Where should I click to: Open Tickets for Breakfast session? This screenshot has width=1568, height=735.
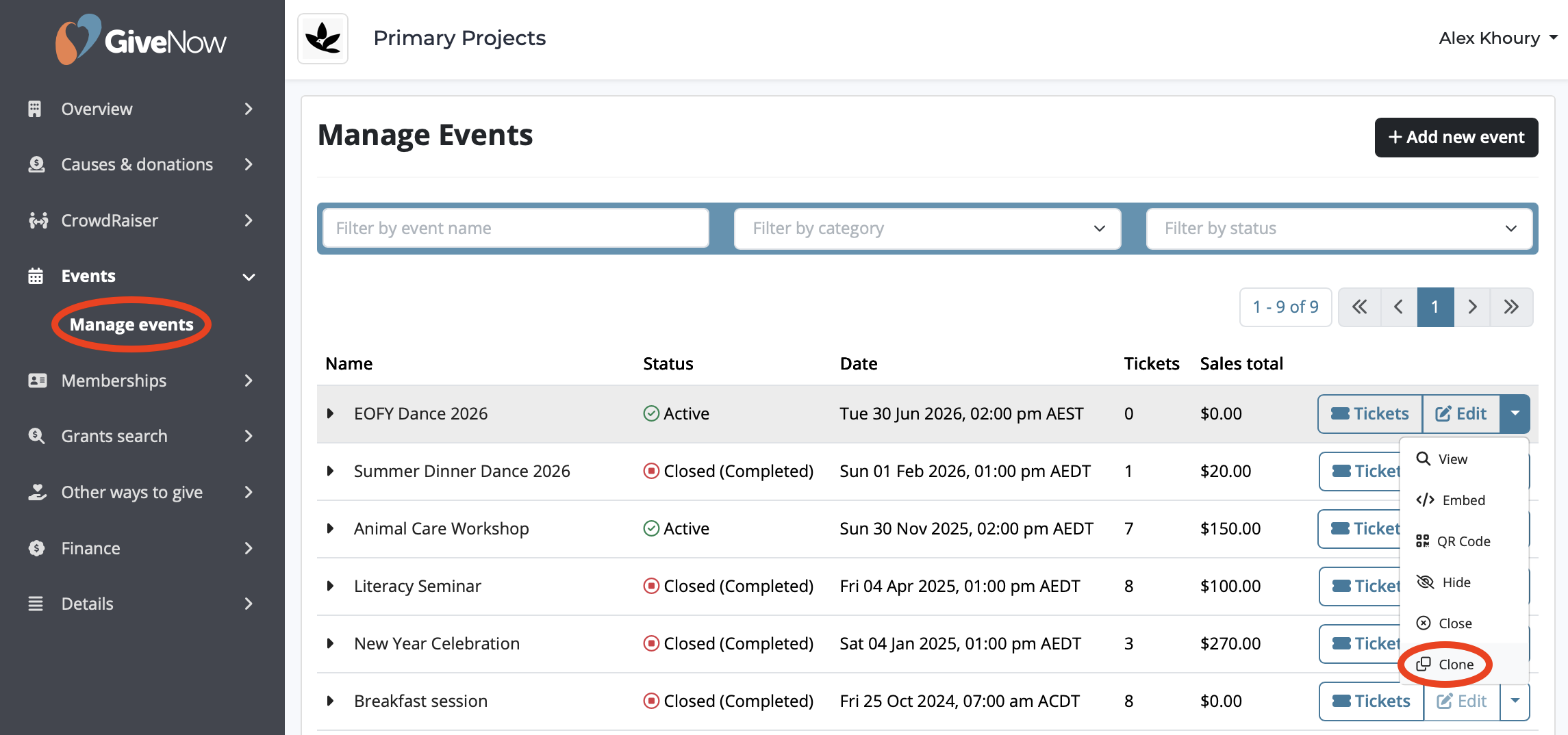[x=1371, y=701]
